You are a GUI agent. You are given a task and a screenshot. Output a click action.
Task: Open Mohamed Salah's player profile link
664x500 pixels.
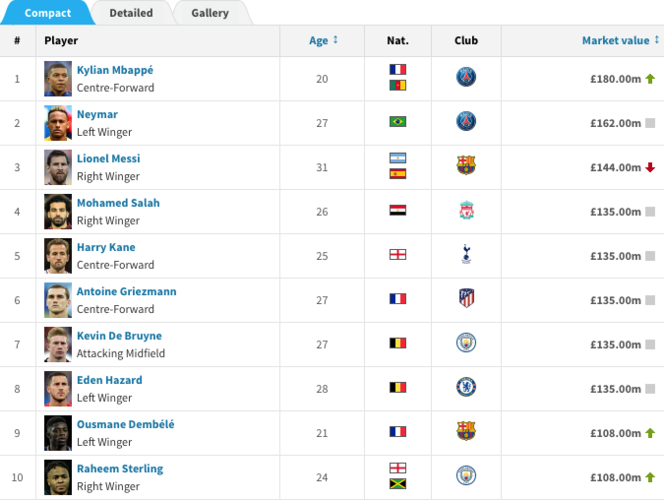[118, 203]
